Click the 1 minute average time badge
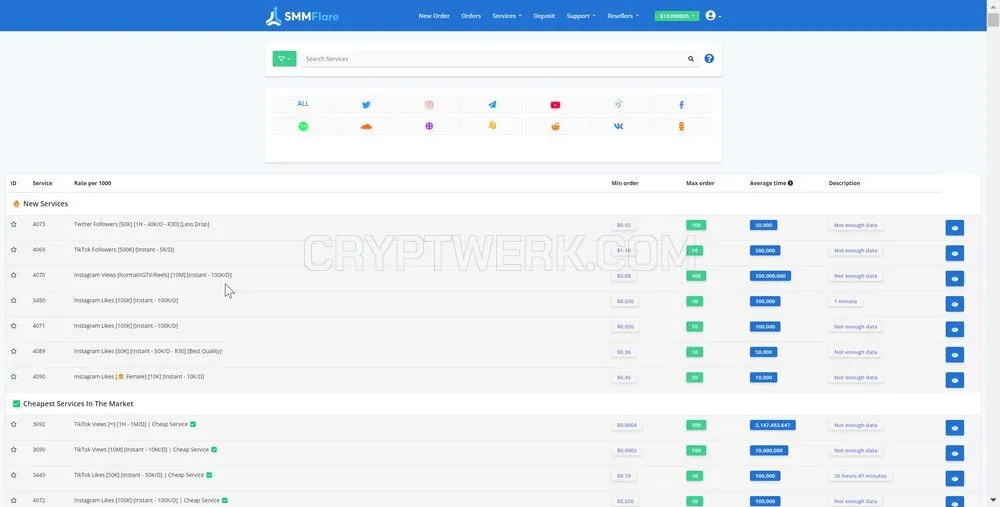 tap(846, 301)
